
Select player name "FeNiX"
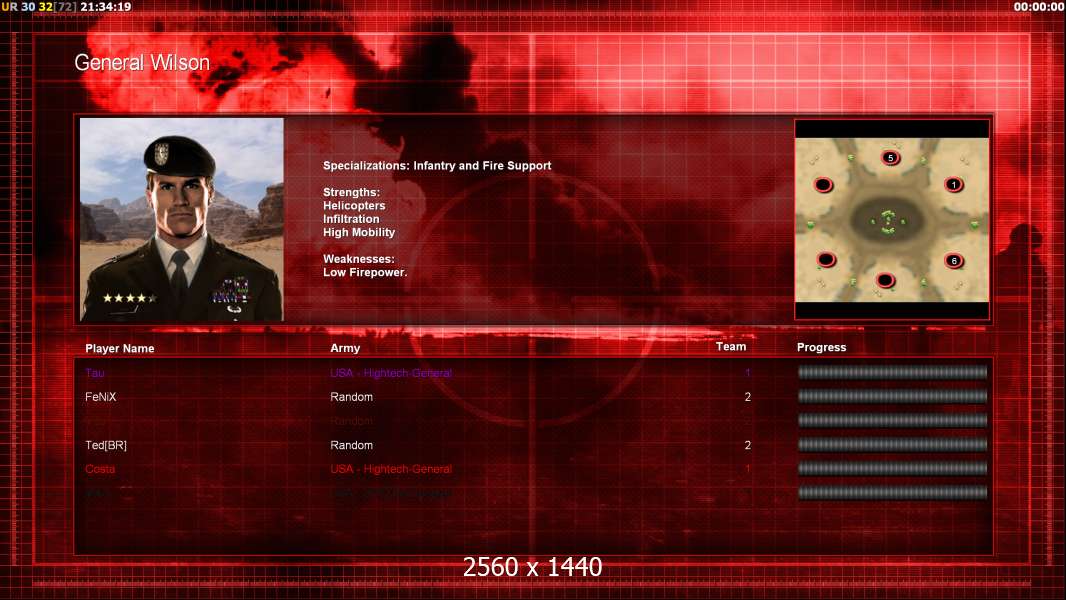101,397
